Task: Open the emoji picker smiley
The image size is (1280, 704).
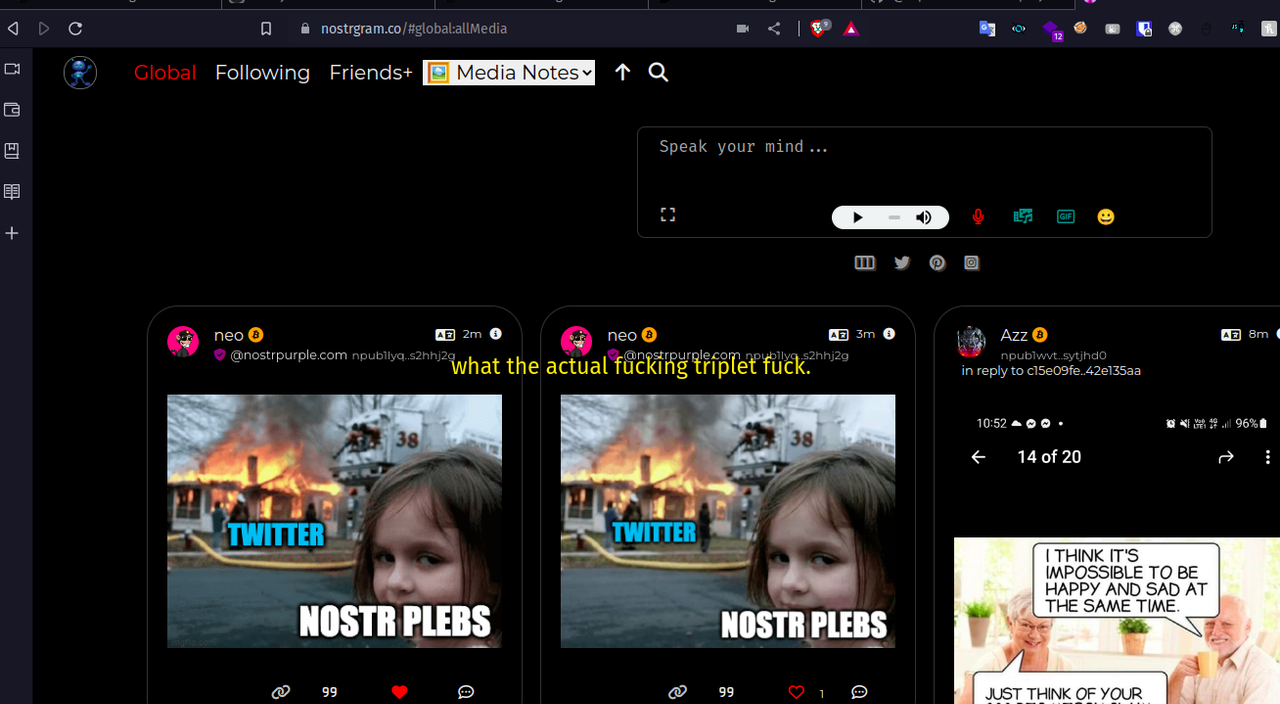Action: coord(1105,217)
